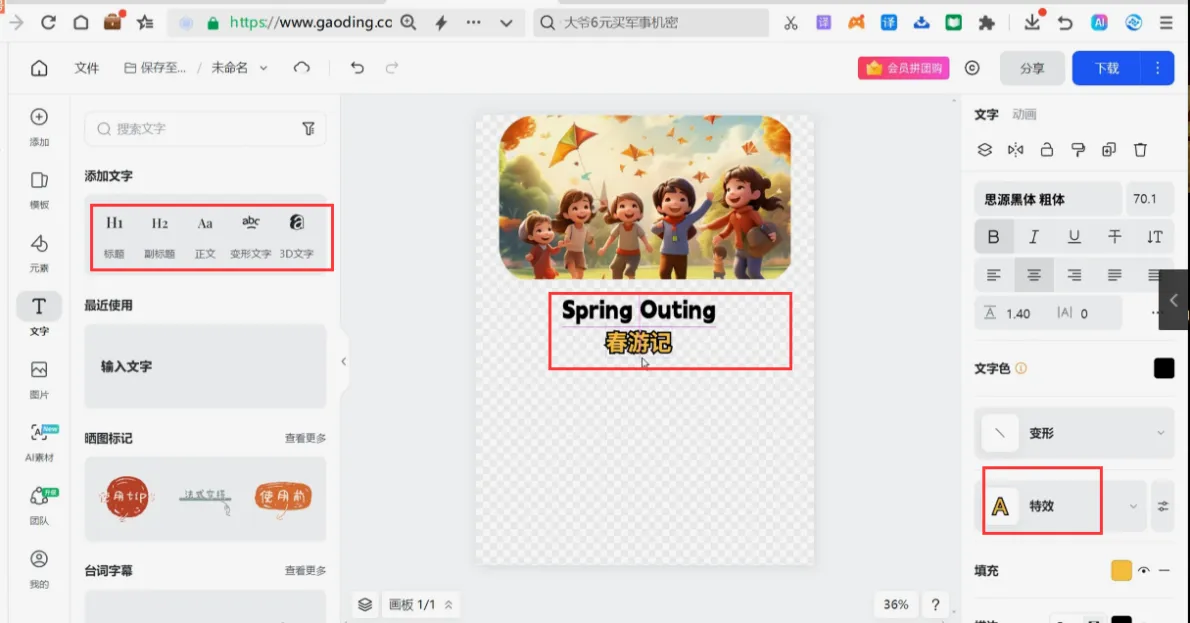Click the blue 下载 download button
The width and height of the screenshot is (1190, 623).
coord(1107,68)
